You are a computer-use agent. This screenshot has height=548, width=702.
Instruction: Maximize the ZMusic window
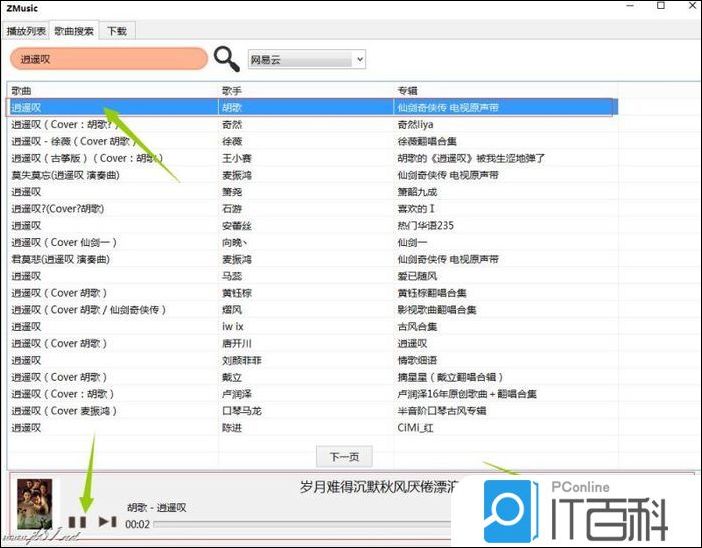pyautogui.click(x=661, y=6)
